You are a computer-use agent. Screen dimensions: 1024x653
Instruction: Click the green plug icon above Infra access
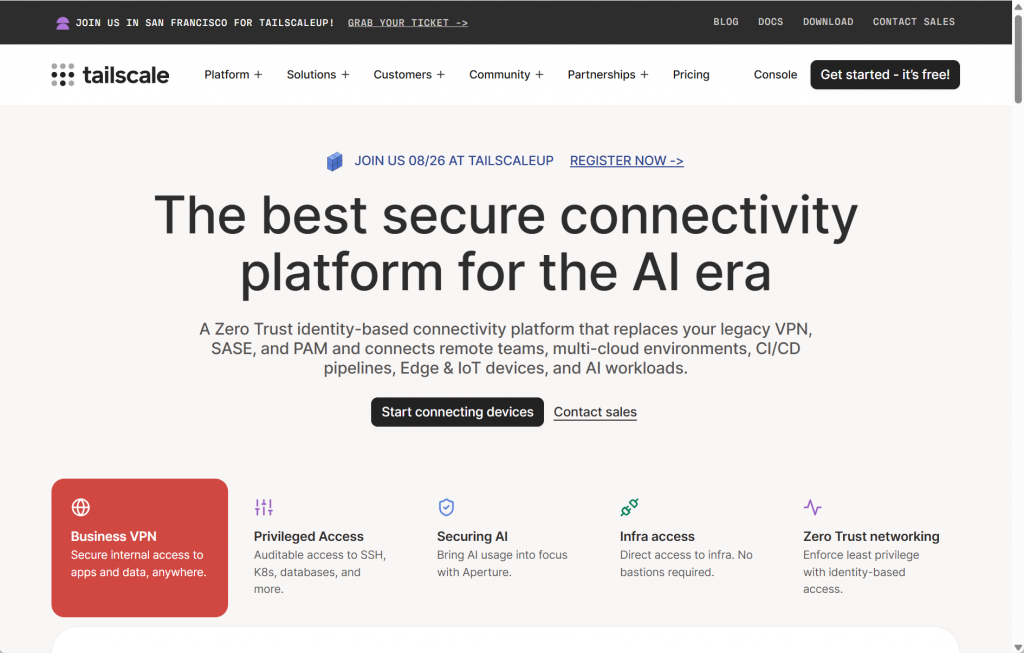click(630, 507)
